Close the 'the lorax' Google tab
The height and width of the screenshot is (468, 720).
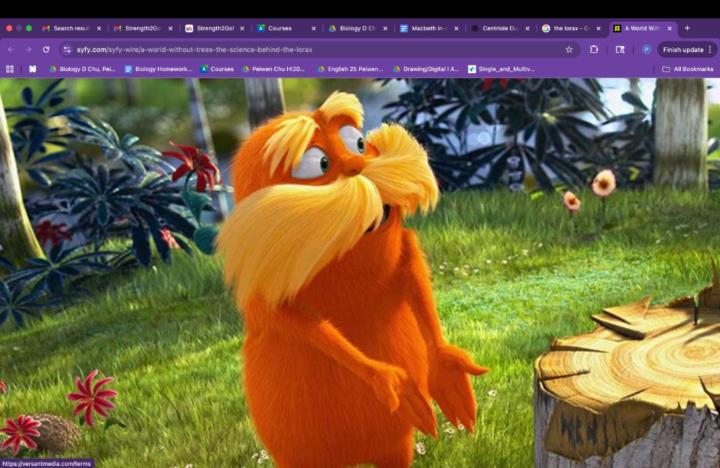(x=599, y=28)
